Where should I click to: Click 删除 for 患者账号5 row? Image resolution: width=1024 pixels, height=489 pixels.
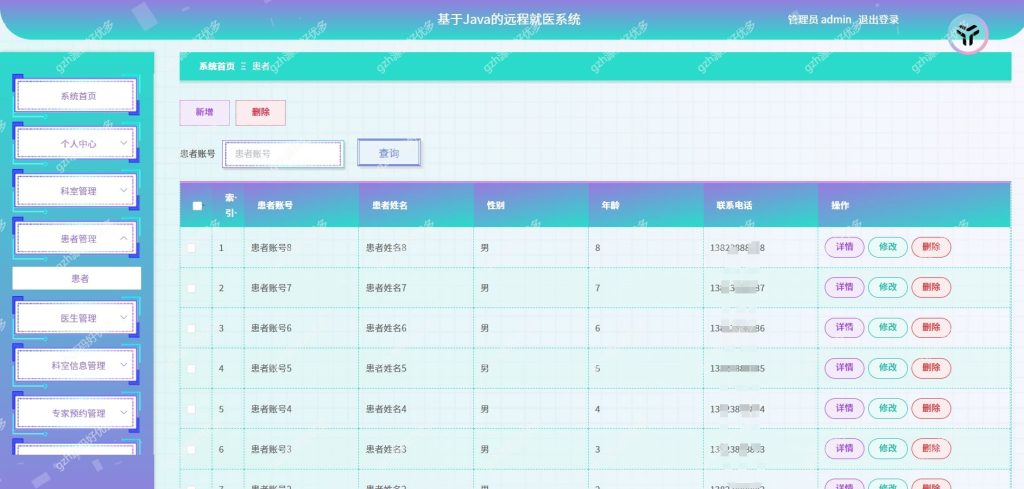click(x=931, y=368)
